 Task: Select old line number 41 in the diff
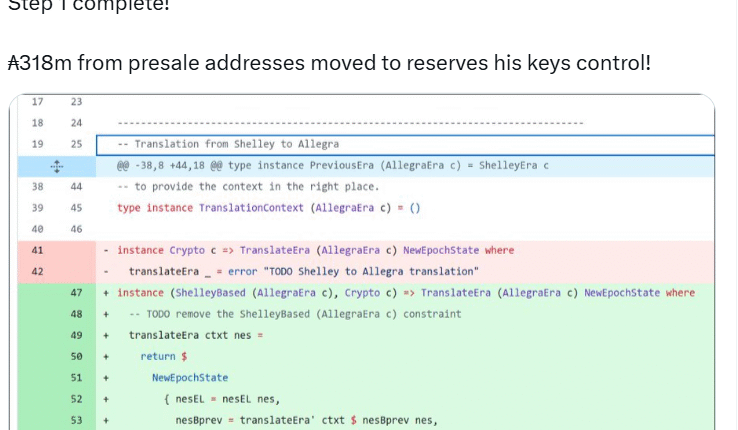(x=37, y=250)
